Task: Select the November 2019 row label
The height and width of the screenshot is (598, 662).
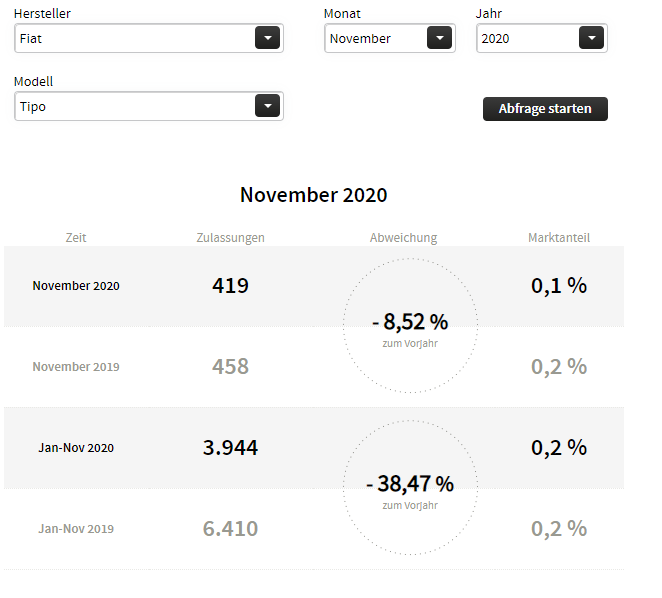Action: [x=76, y=367]
